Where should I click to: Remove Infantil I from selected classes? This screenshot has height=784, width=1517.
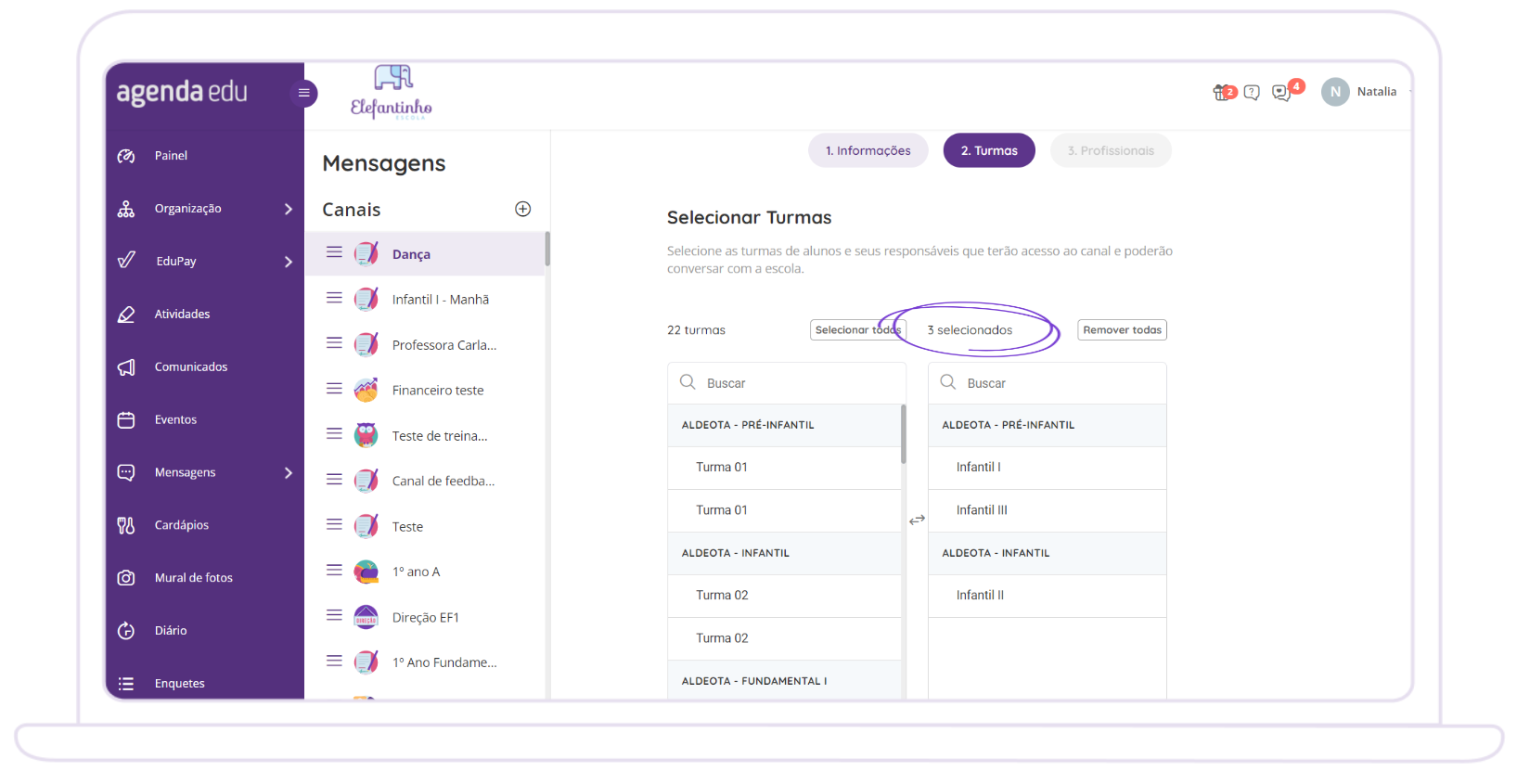click(1047, 468)
